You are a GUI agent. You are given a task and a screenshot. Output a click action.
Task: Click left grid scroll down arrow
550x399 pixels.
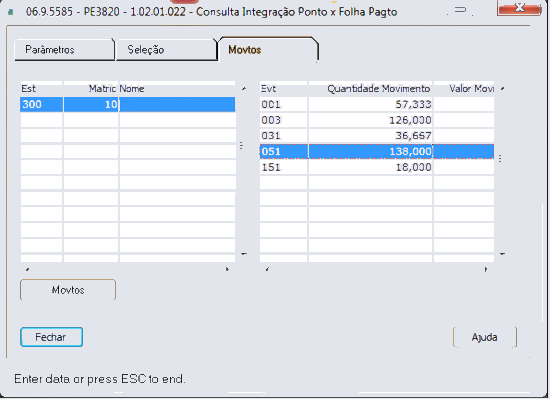pos(244,253)
